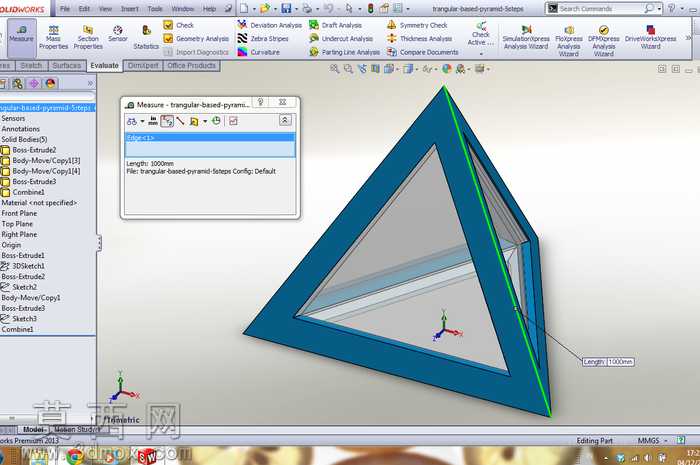Select the Evaluate tab
The height and width of the screenshot is (465, 700).
click(x=104, y=66)
